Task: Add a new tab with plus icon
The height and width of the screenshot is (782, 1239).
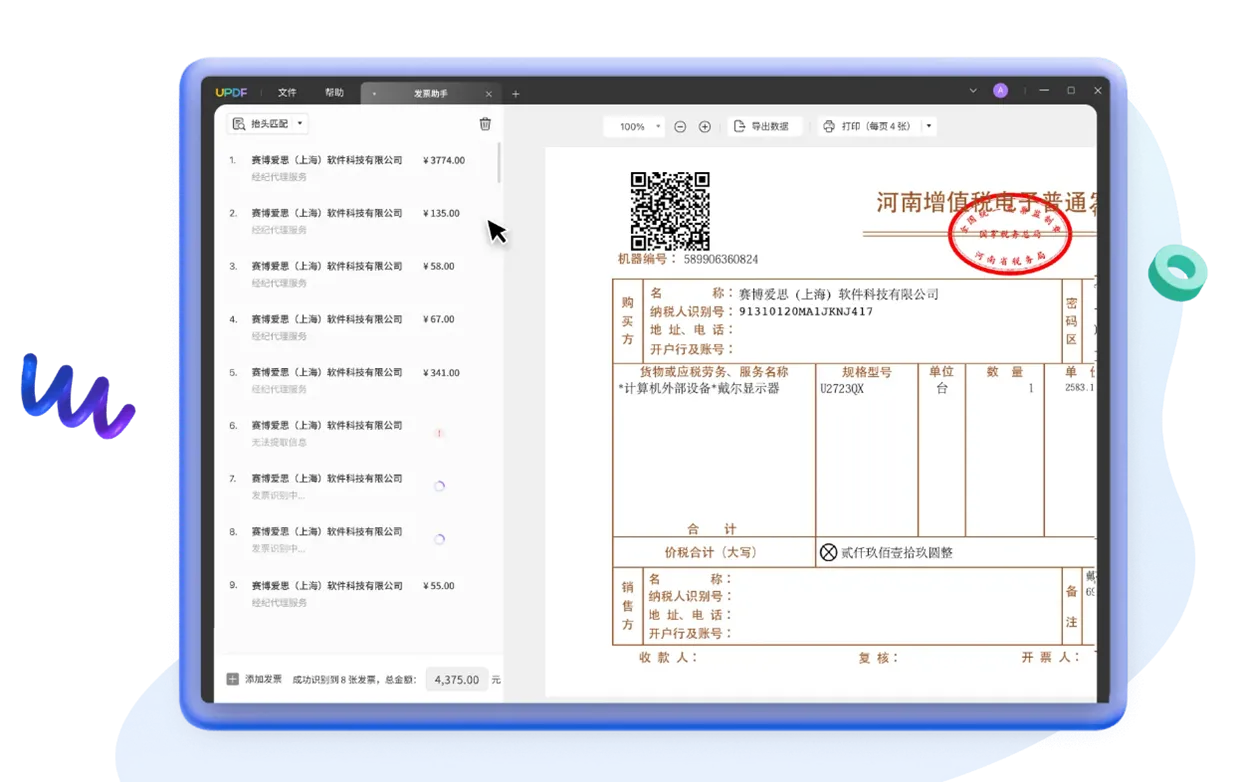Action: pyautogui.click(x=516, y=94)
